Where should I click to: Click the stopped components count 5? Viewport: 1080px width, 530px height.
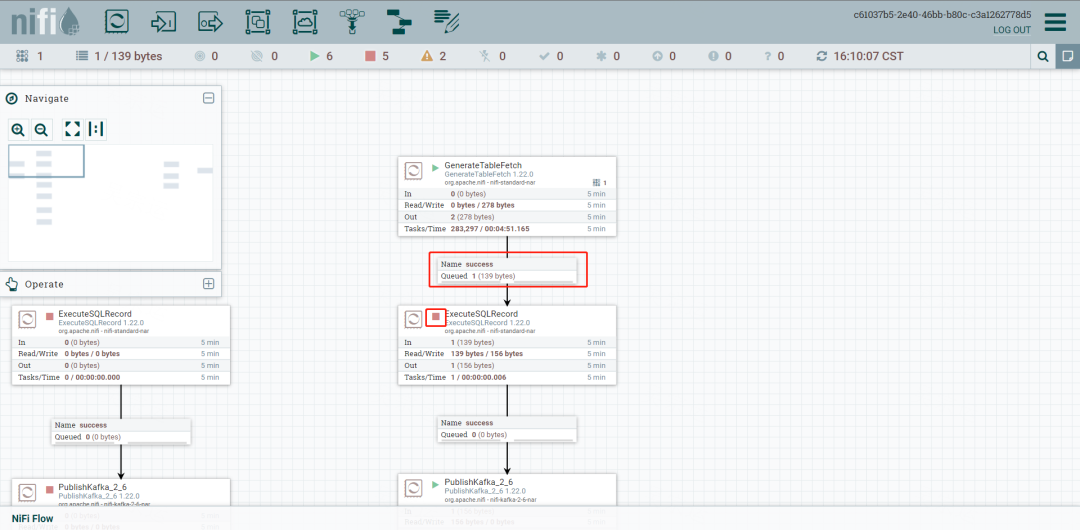(385, 56)
